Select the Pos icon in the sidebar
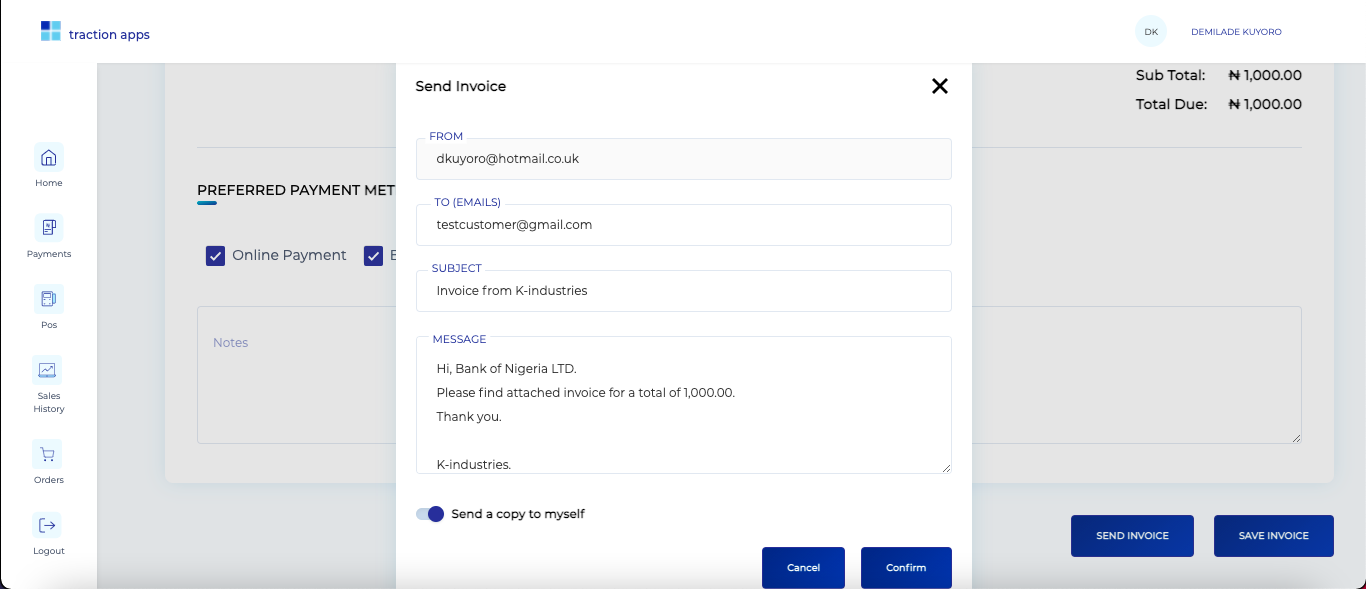The image size is (1366, 589). coord(48,299)
